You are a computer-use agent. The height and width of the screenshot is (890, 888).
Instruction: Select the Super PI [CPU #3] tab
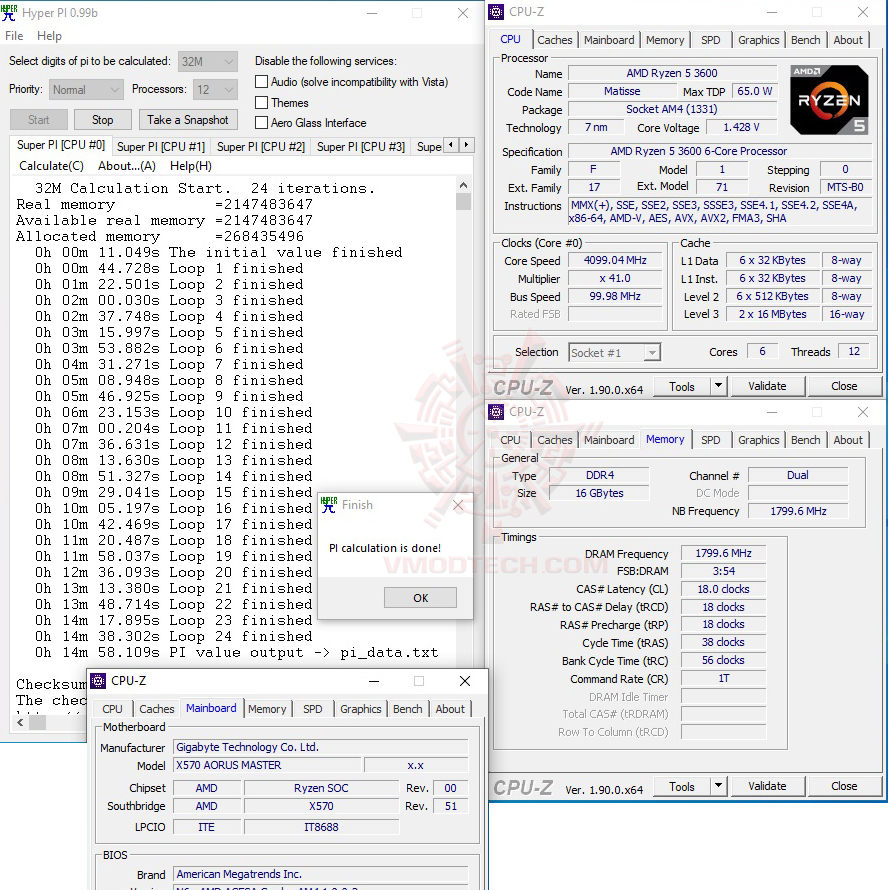(x=361, y=146)
